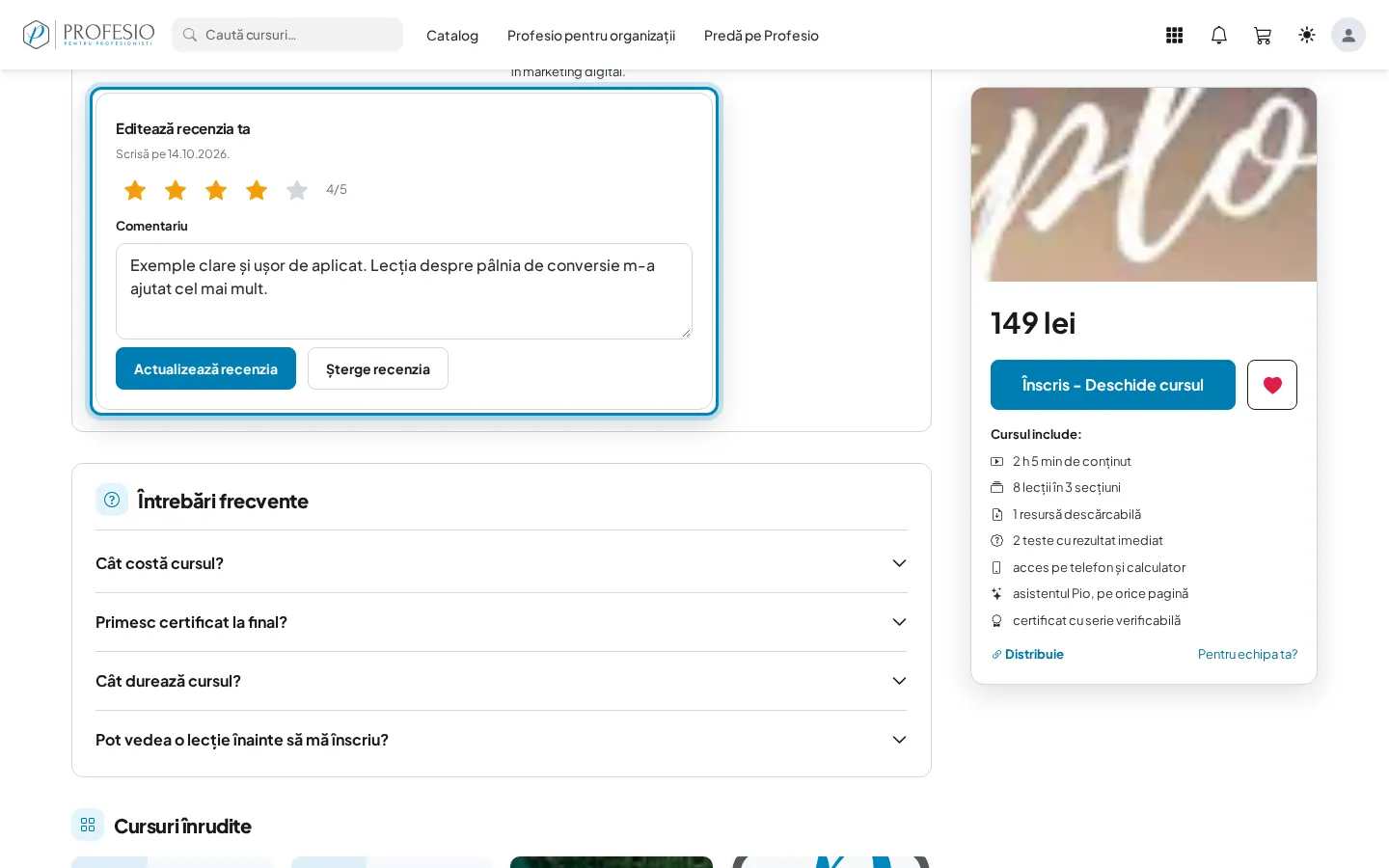Click the Distribuie share link
The width and height of the screenshot is (1389, 868).
(1027, 654)
